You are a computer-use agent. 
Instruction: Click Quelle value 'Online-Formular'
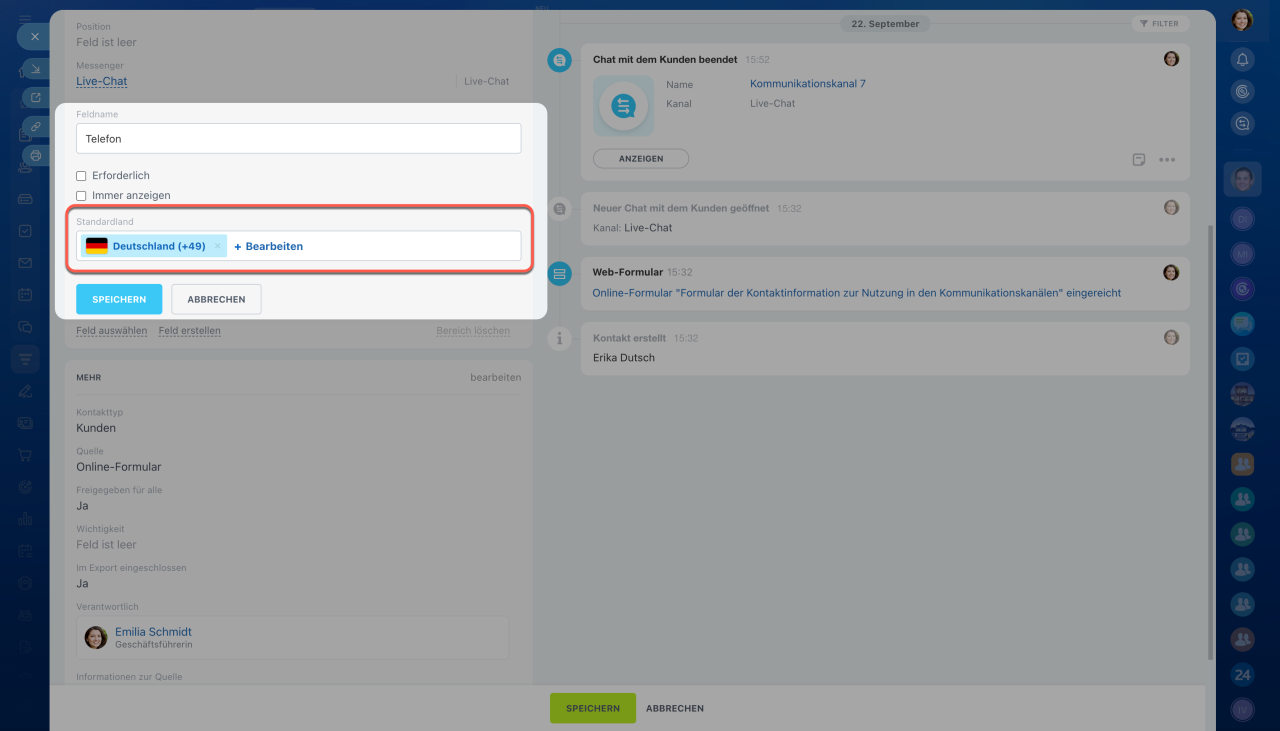(119, 467)
